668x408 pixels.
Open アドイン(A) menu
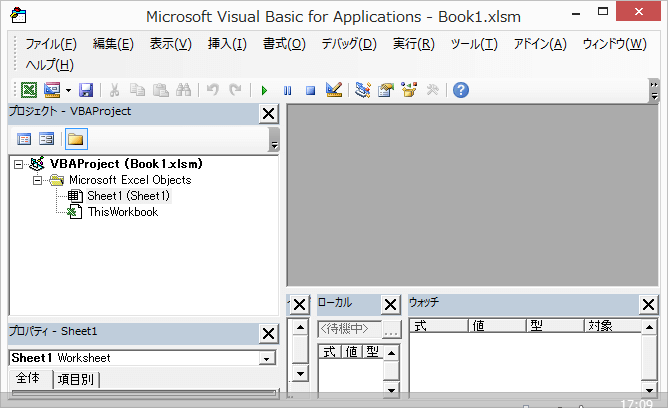click(x=540, y=44)
